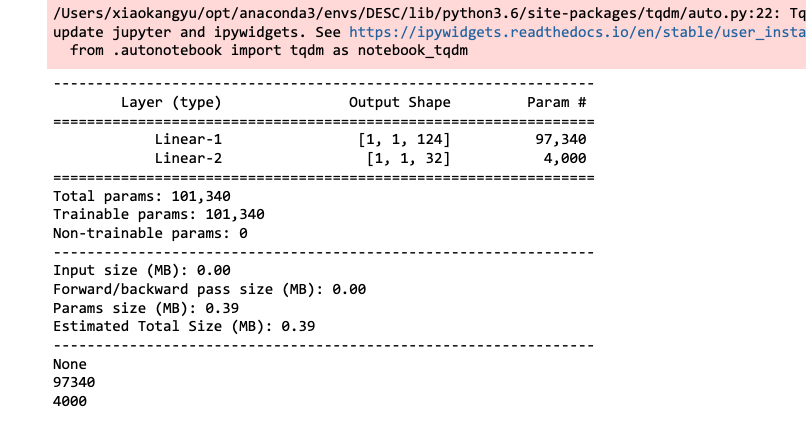Click the 4,000 param count in table
Image resolution: width=806 pixels, height=426 pixels.
tap(565, 158)
